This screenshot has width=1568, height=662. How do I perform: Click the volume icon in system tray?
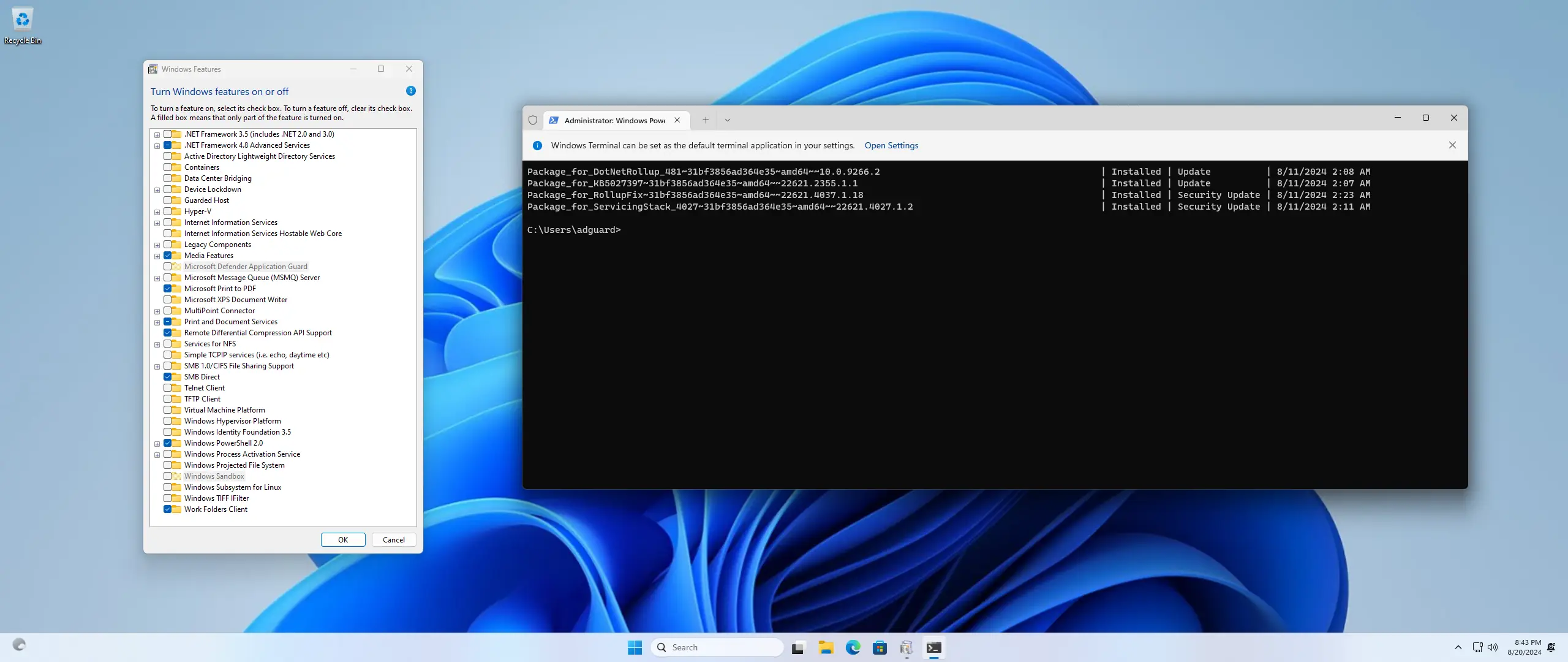(1493, 647)
